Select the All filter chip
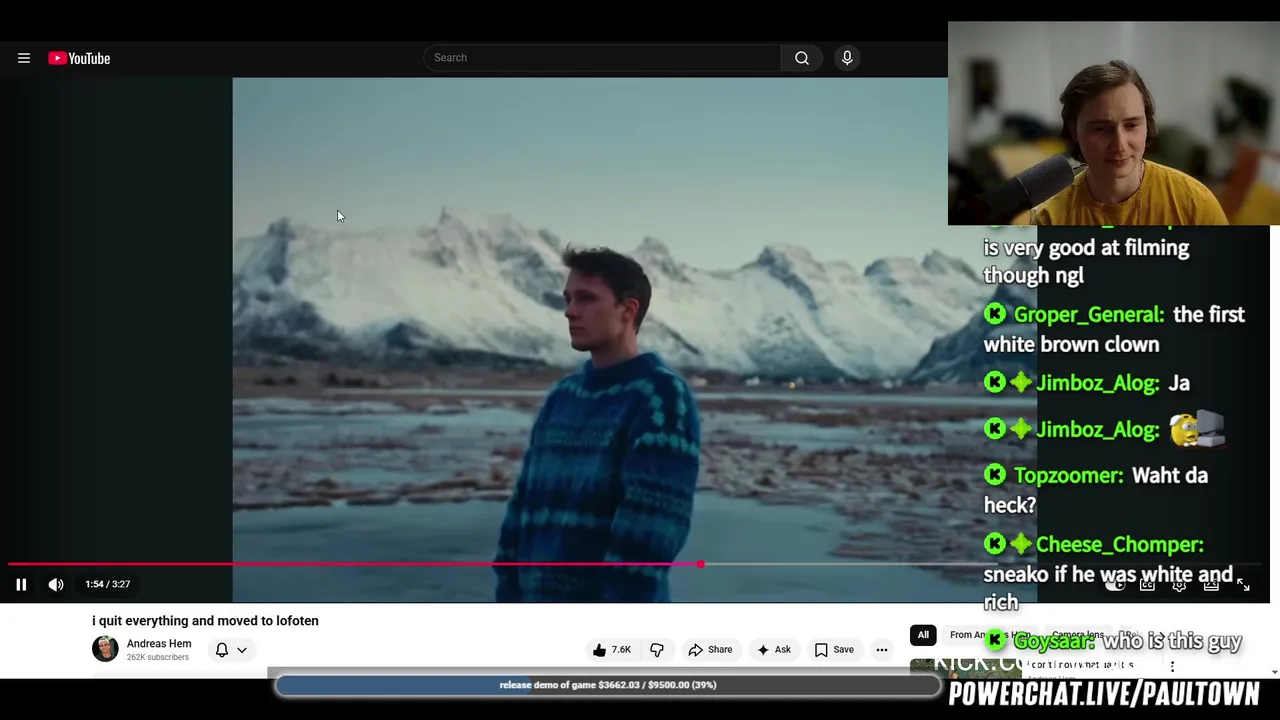The width and height of the screenshot is (1280, 720). (923, 635)
